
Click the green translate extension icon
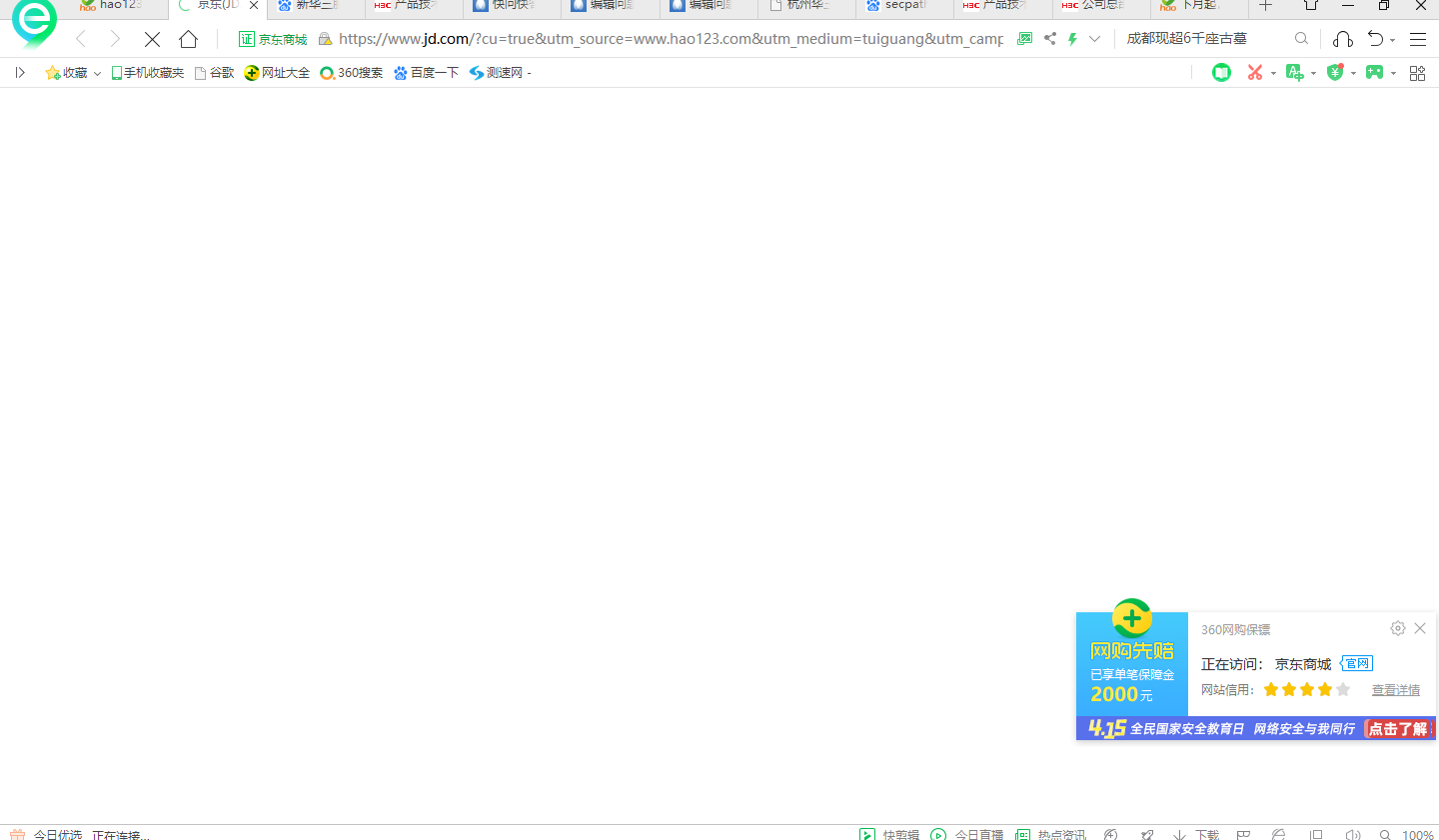(x=1295, y=73)
